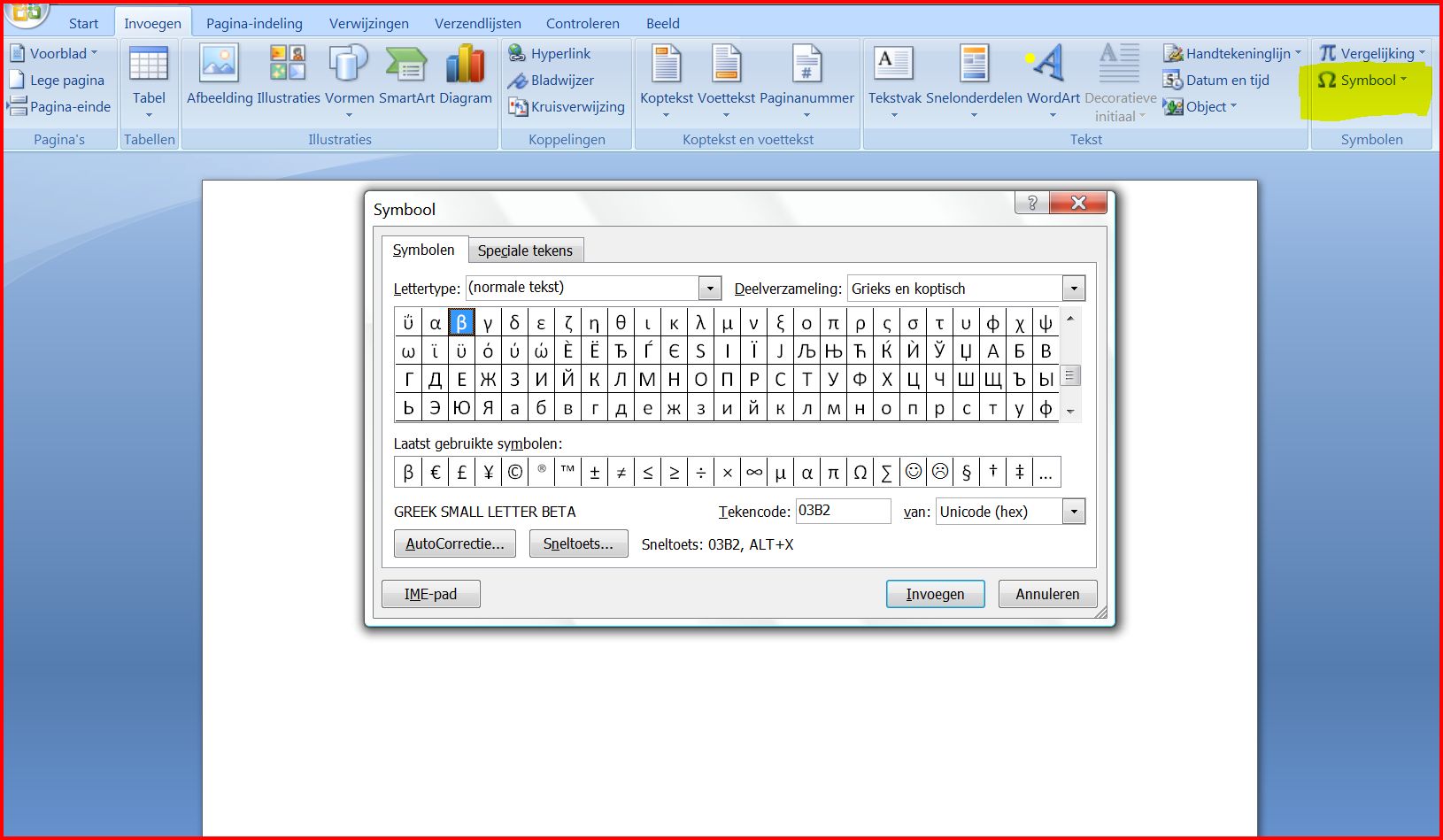The height and width of the screenshot is (840, 1443).
Task: Open the Paginanummer menu
Action: (x=806, y=81)
